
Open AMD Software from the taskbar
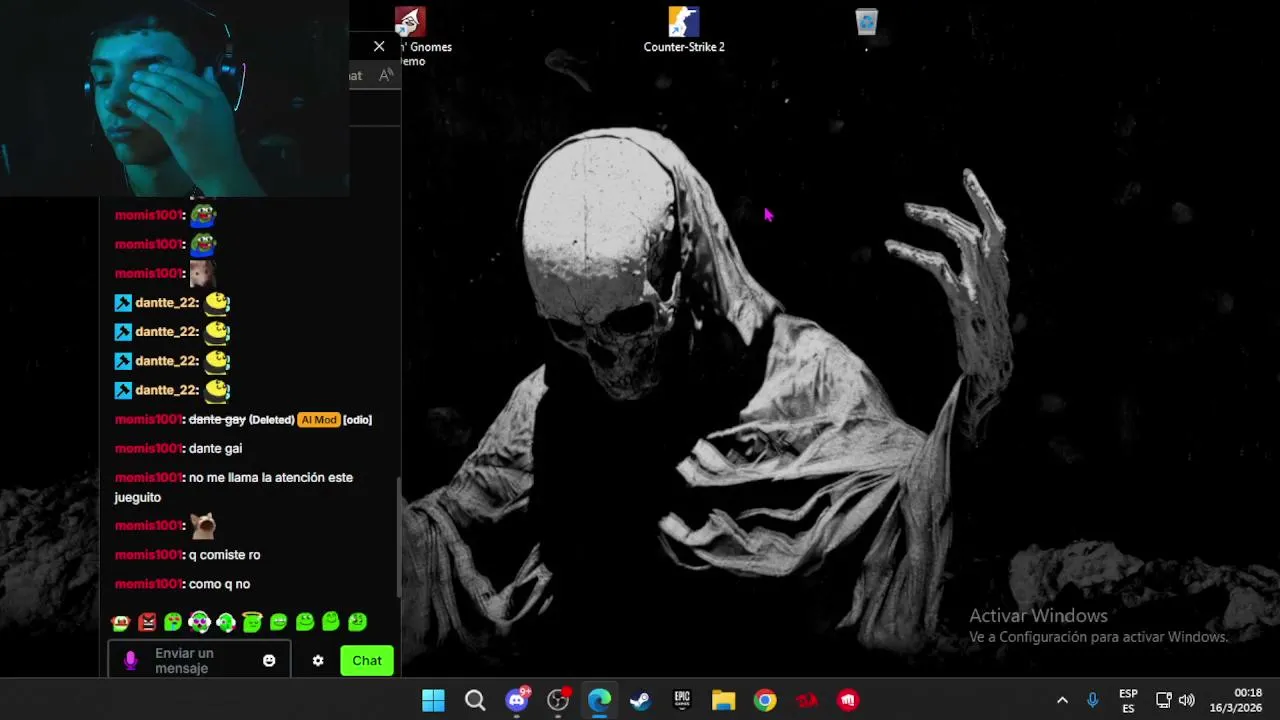click(x=806, y=700)
